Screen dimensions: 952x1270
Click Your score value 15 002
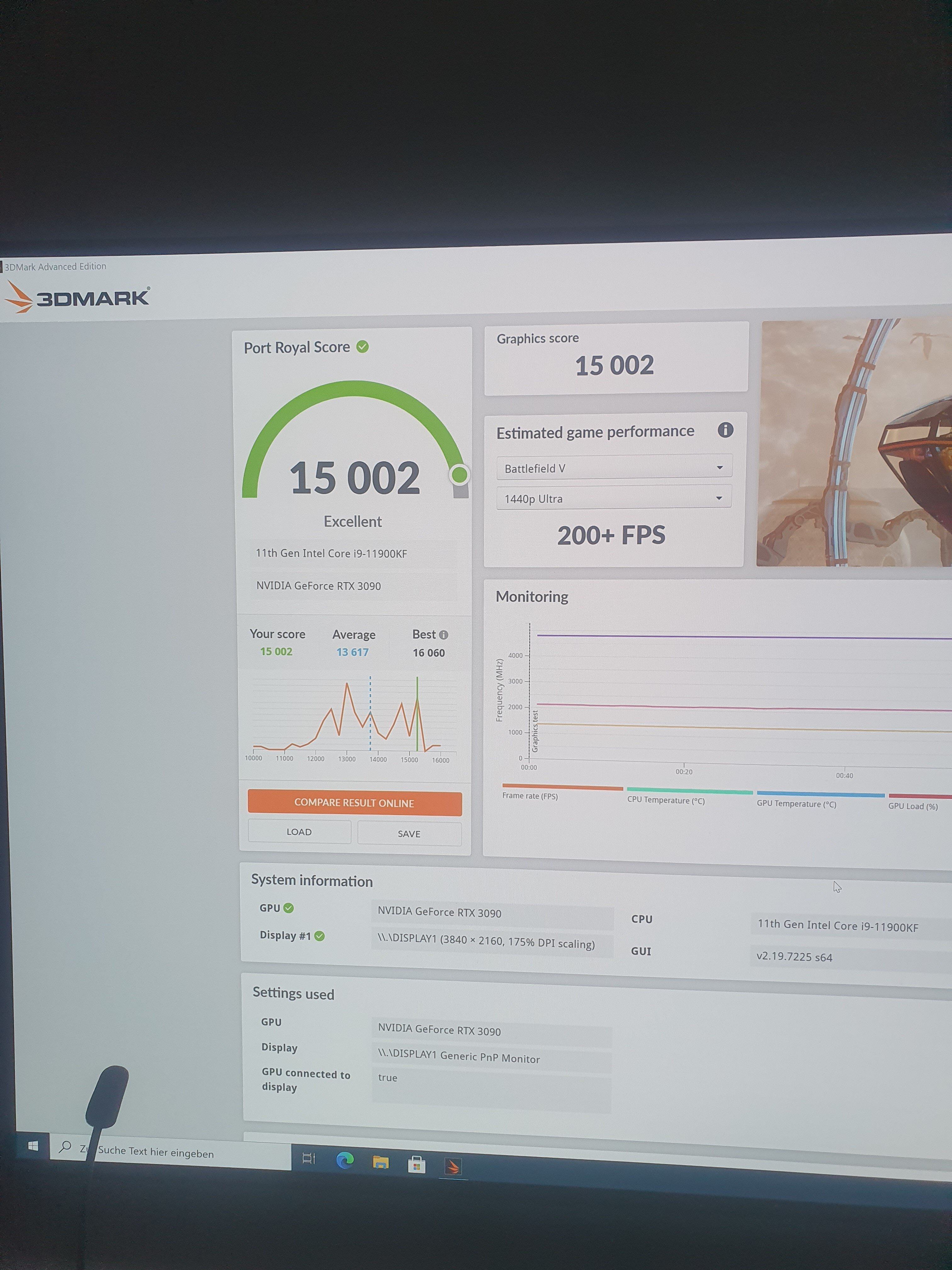pyautogui.click(x=276, y=652)
